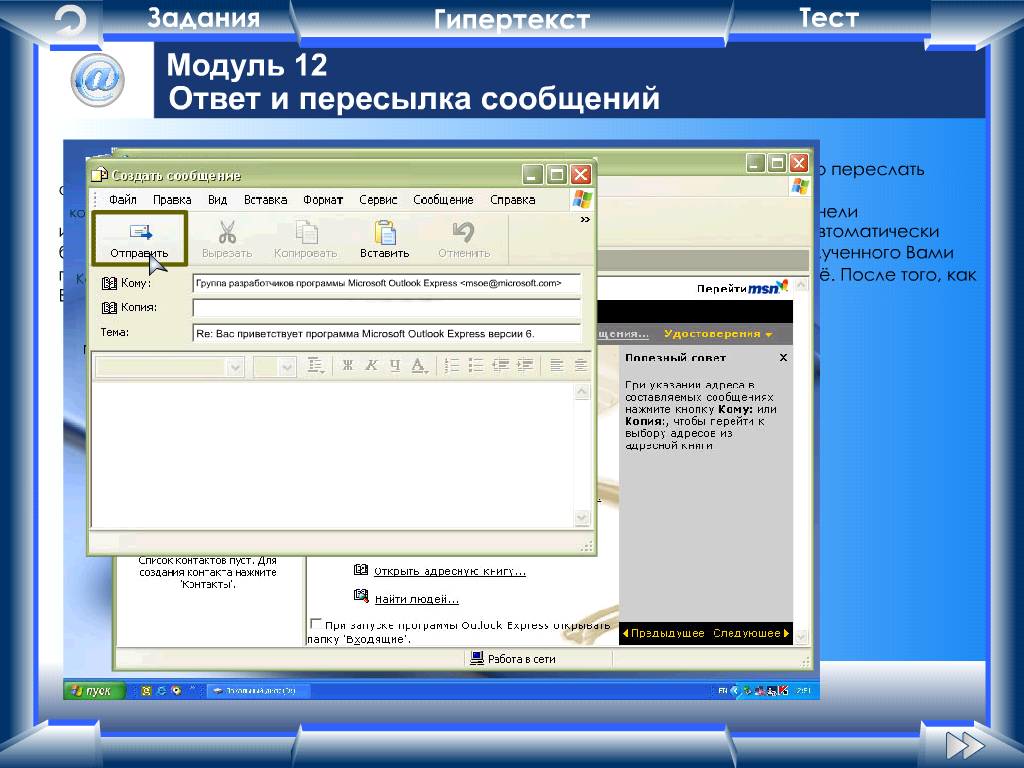1024x768 pixels.
Task: Click the decrease indent icon
Action: (501, 366)
